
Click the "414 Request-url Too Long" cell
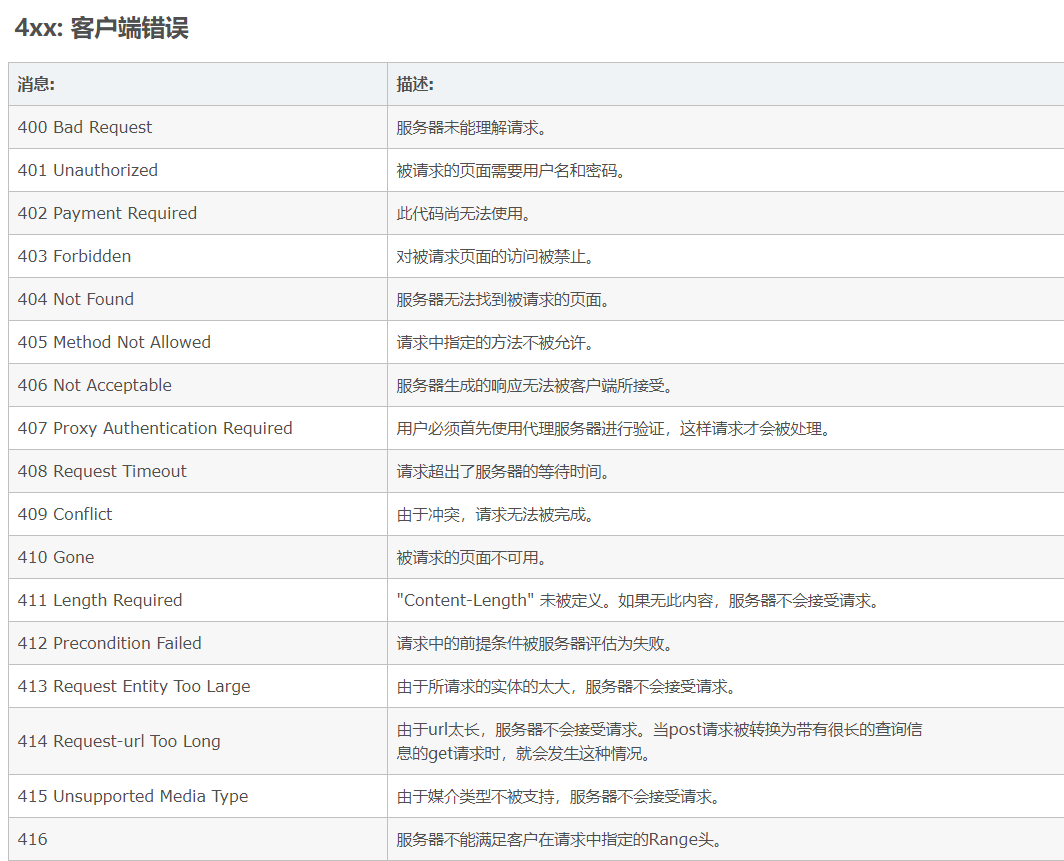[197, 741]
